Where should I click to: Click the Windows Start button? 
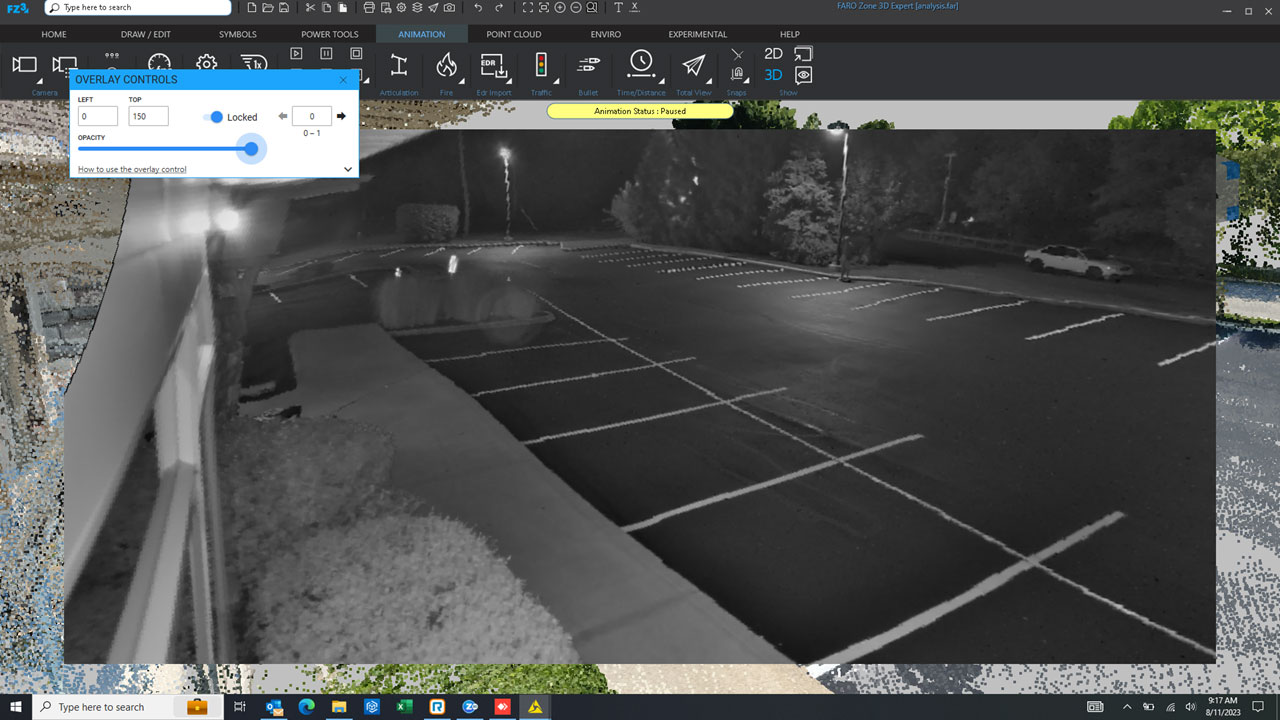pyautogui.click(x=16, y=707)
